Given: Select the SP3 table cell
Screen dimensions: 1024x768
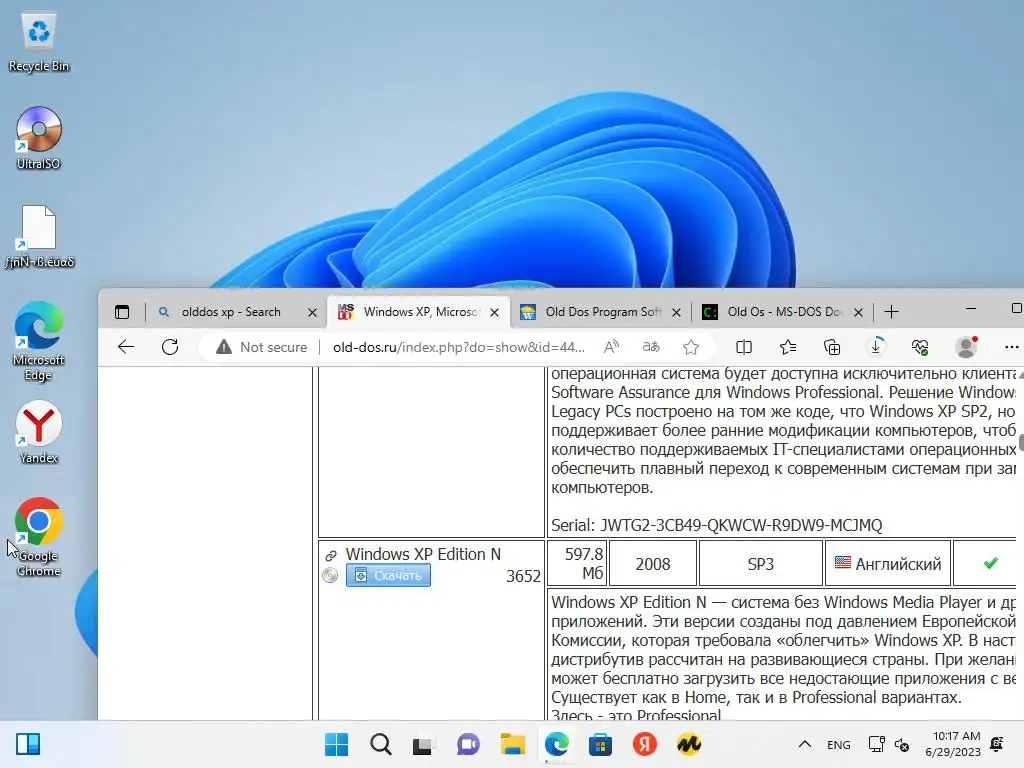Looking at the screenshot, I should 760,564.
